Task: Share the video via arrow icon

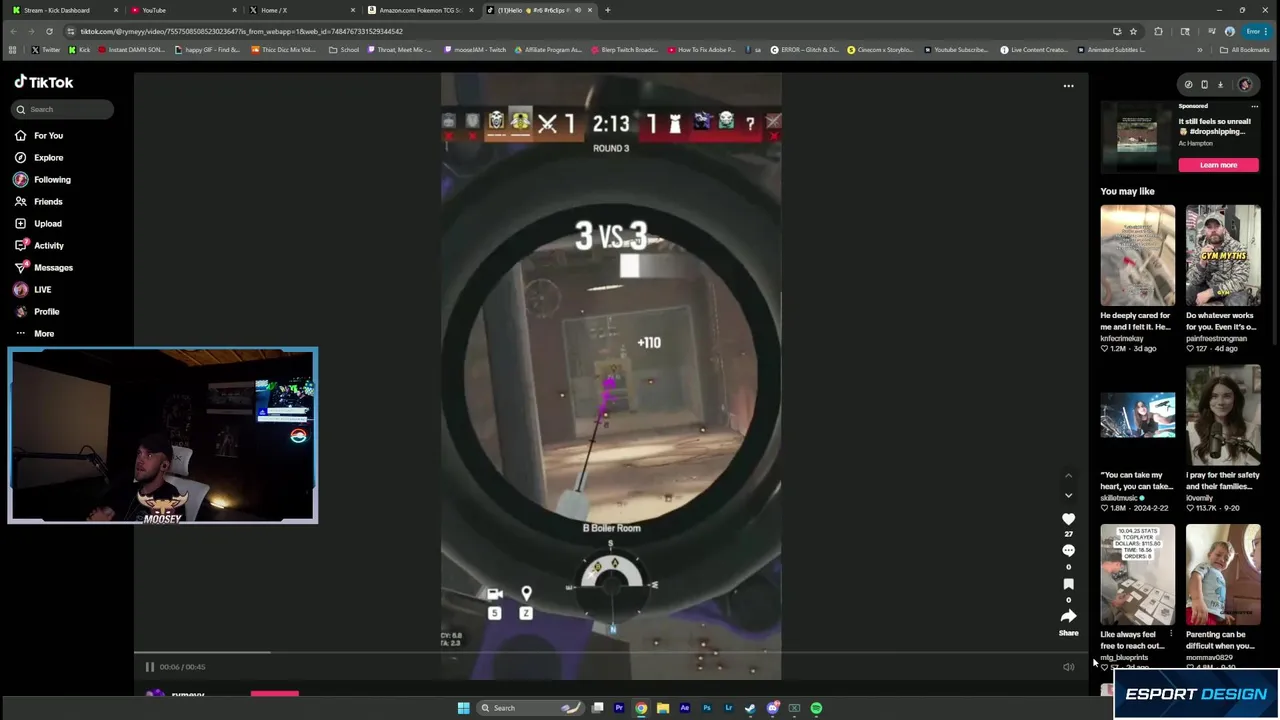Action: coord(1068,617)
